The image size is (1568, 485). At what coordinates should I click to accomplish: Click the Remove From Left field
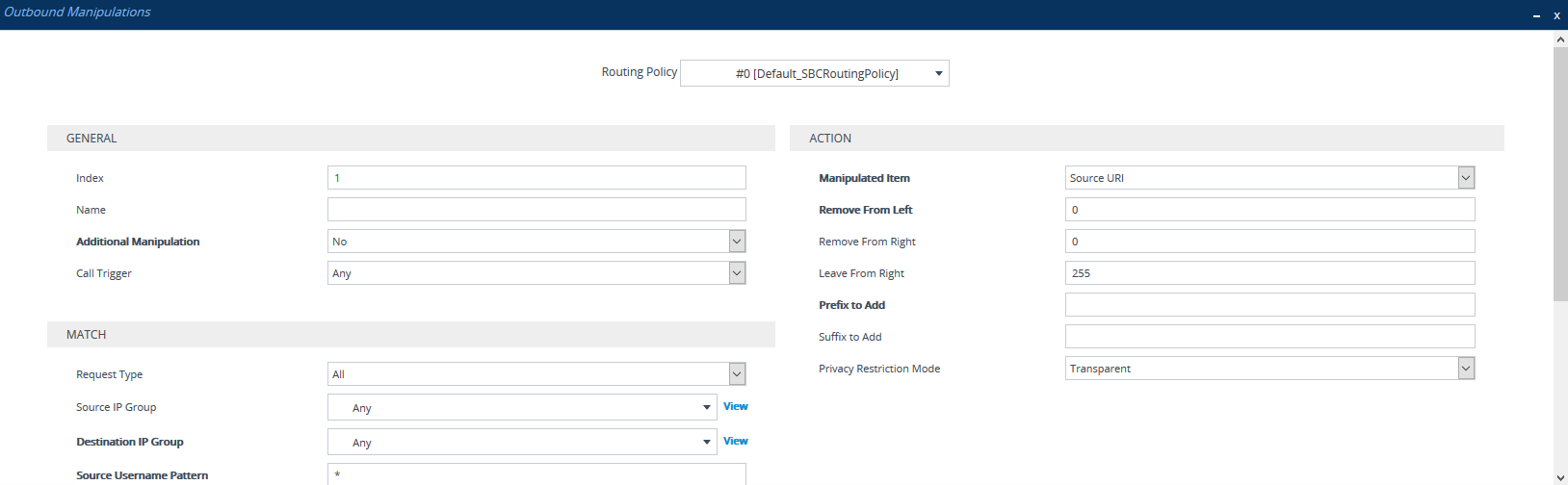[x=1268, y=210]
